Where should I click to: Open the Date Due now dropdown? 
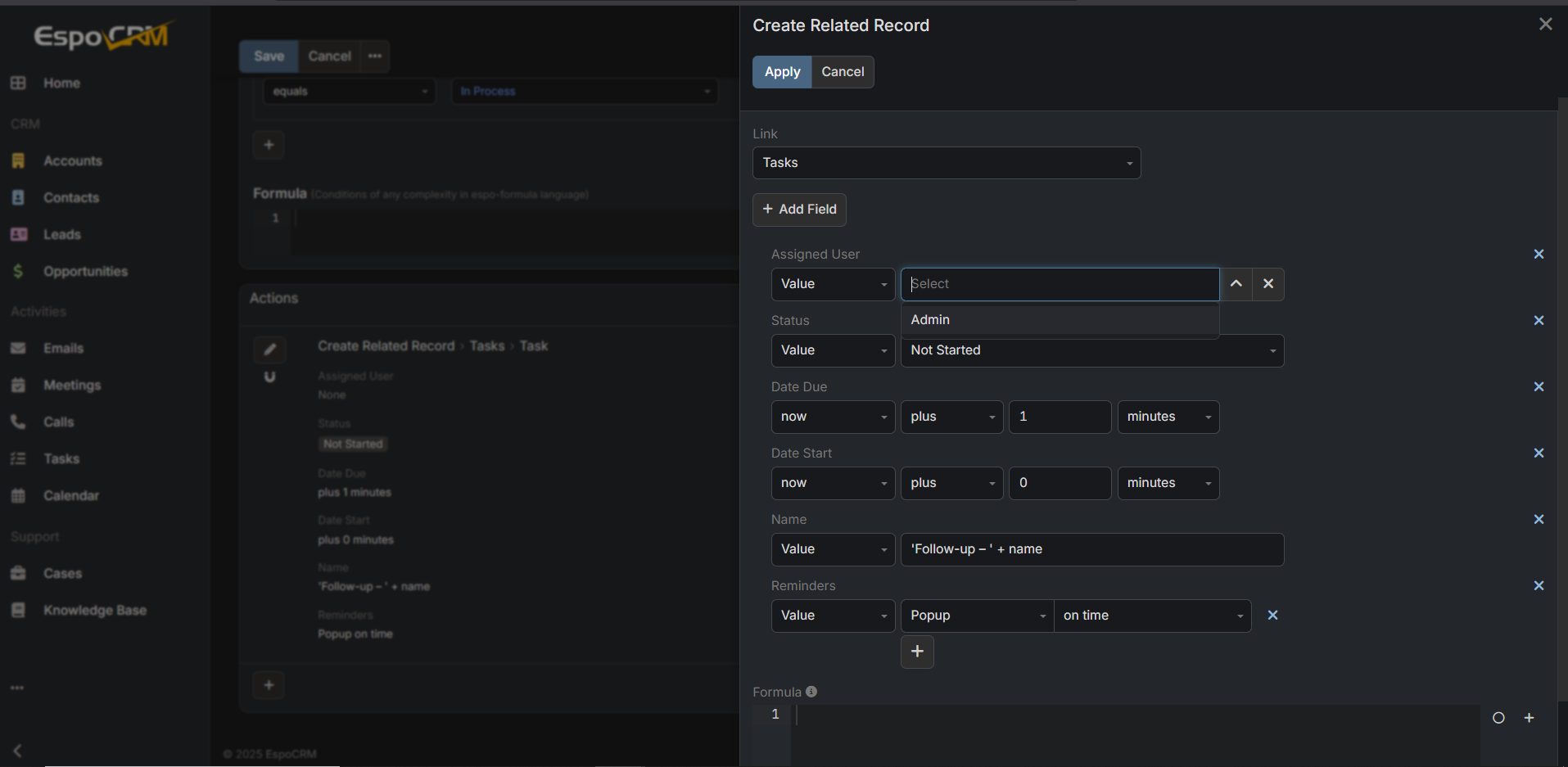click(x=833, y=417)
